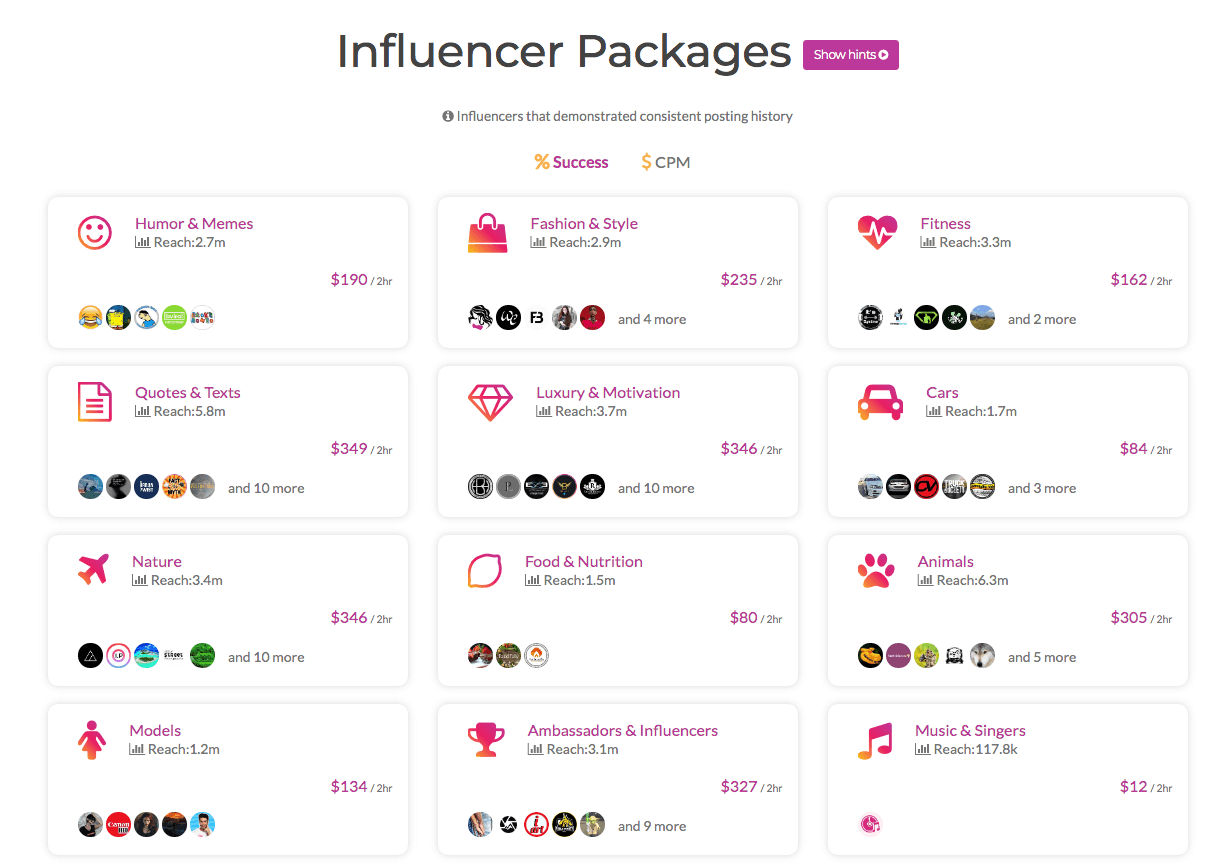The height and width of the screenshot is (864, 1208).
Task: Click the Models person icon
Action: pos(92,740)
